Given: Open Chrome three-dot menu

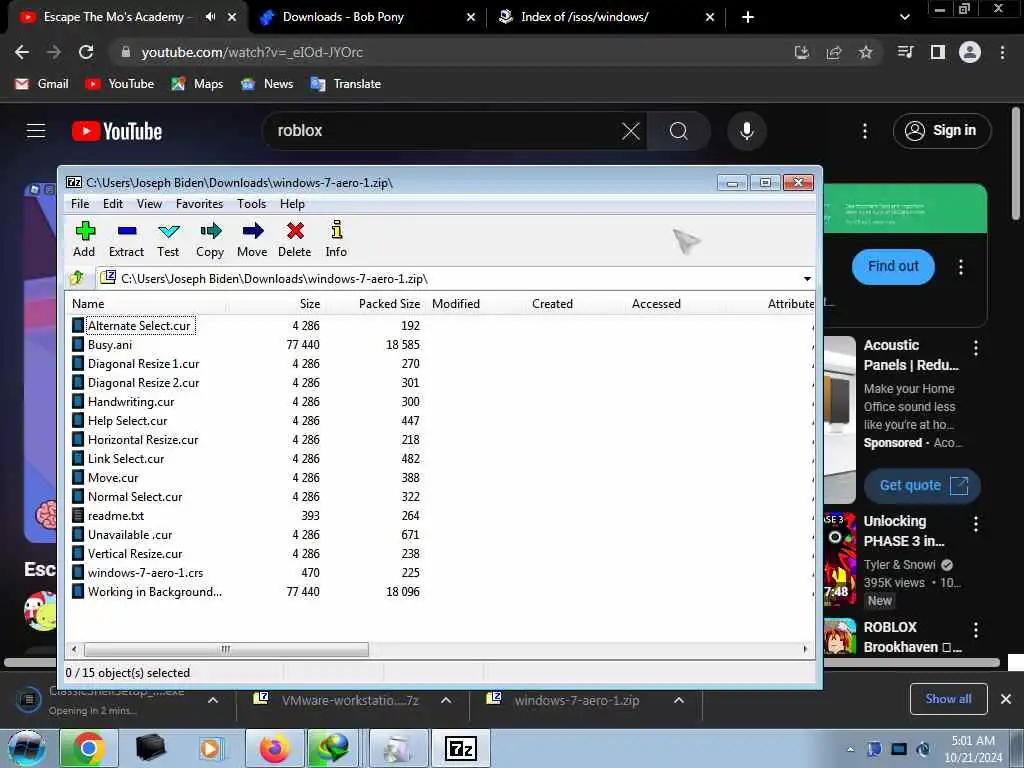Looking at the screenshot, I should [1002, 52].
